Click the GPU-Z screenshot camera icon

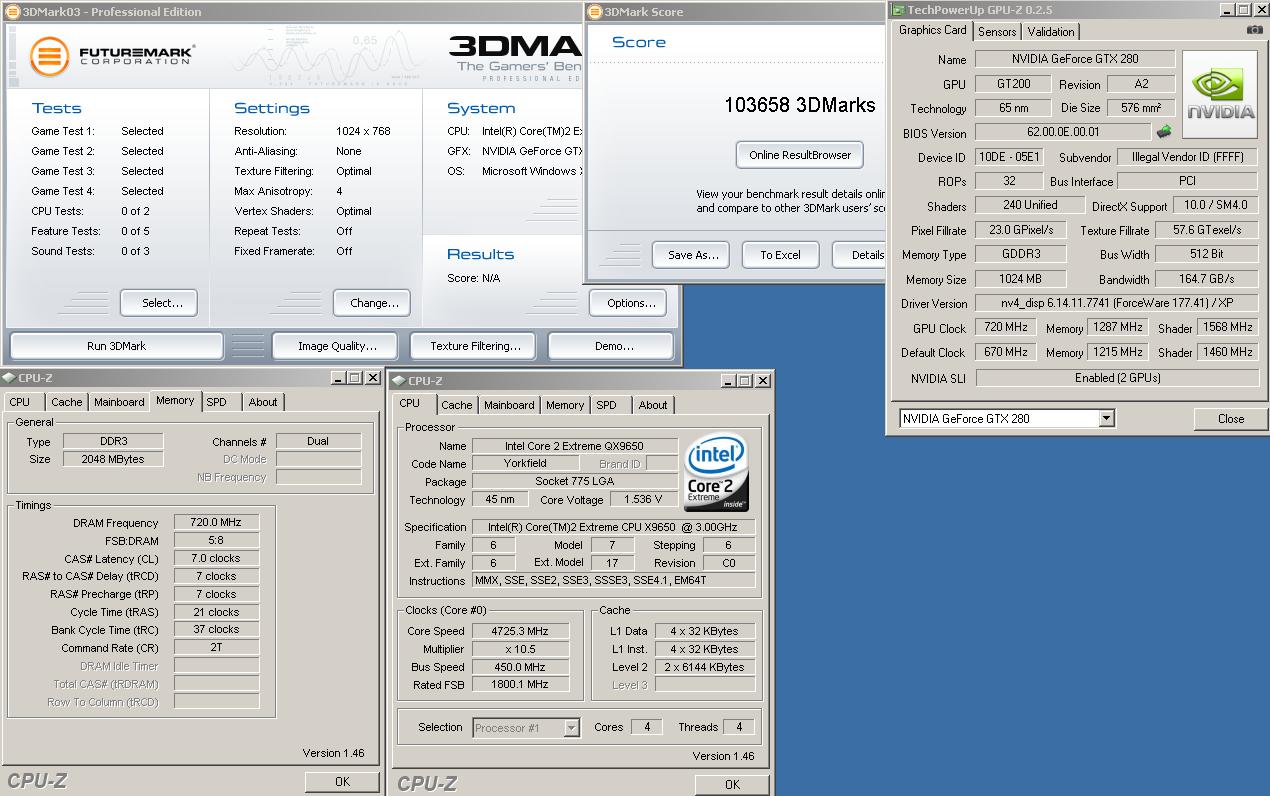coord(1254,30)
